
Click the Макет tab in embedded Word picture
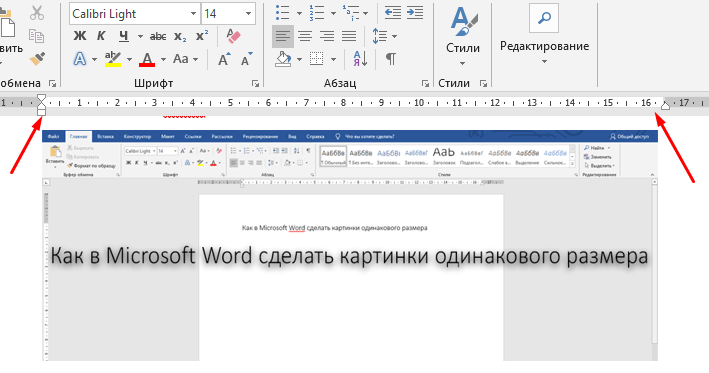(168, 137)
